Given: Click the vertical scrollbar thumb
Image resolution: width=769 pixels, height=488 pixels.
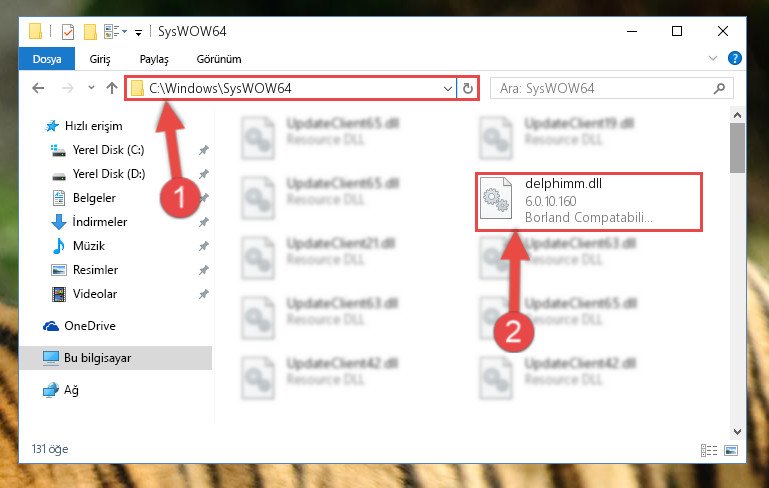Looking at the screenshot, I should click(737, 148).
